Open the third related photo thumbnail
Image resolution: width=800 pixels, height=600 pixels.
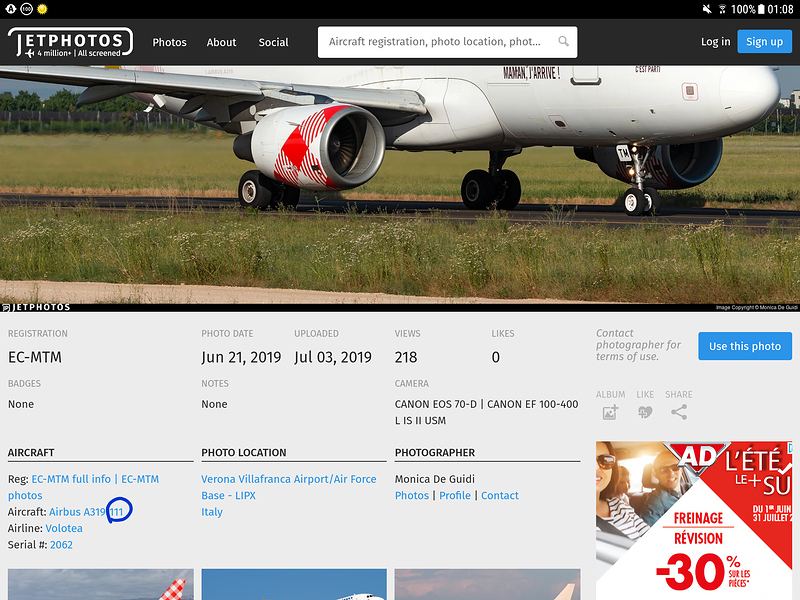[x=487, y=584]
